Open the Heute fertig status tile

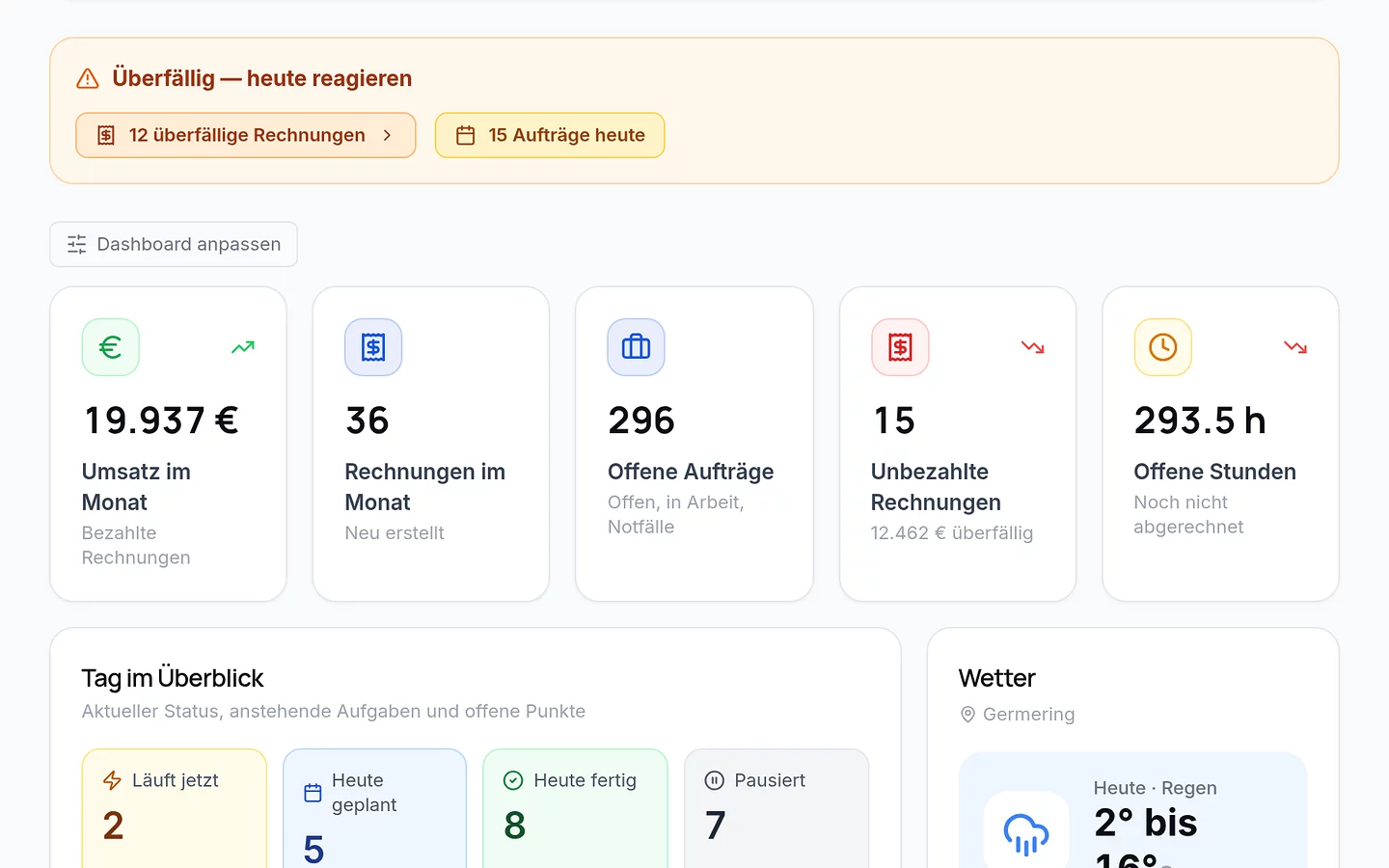575,808
